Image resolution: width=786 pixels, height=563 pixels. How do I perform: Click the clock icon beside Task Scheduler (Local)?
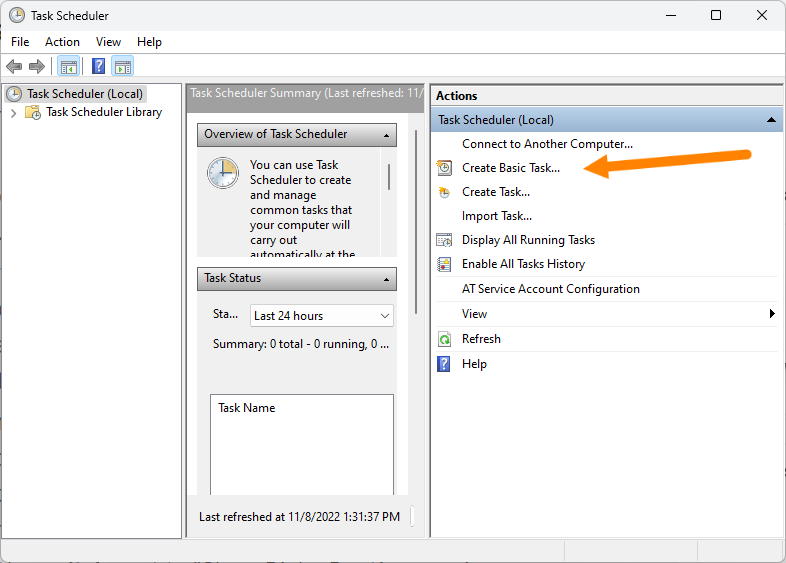click(15, 94)
